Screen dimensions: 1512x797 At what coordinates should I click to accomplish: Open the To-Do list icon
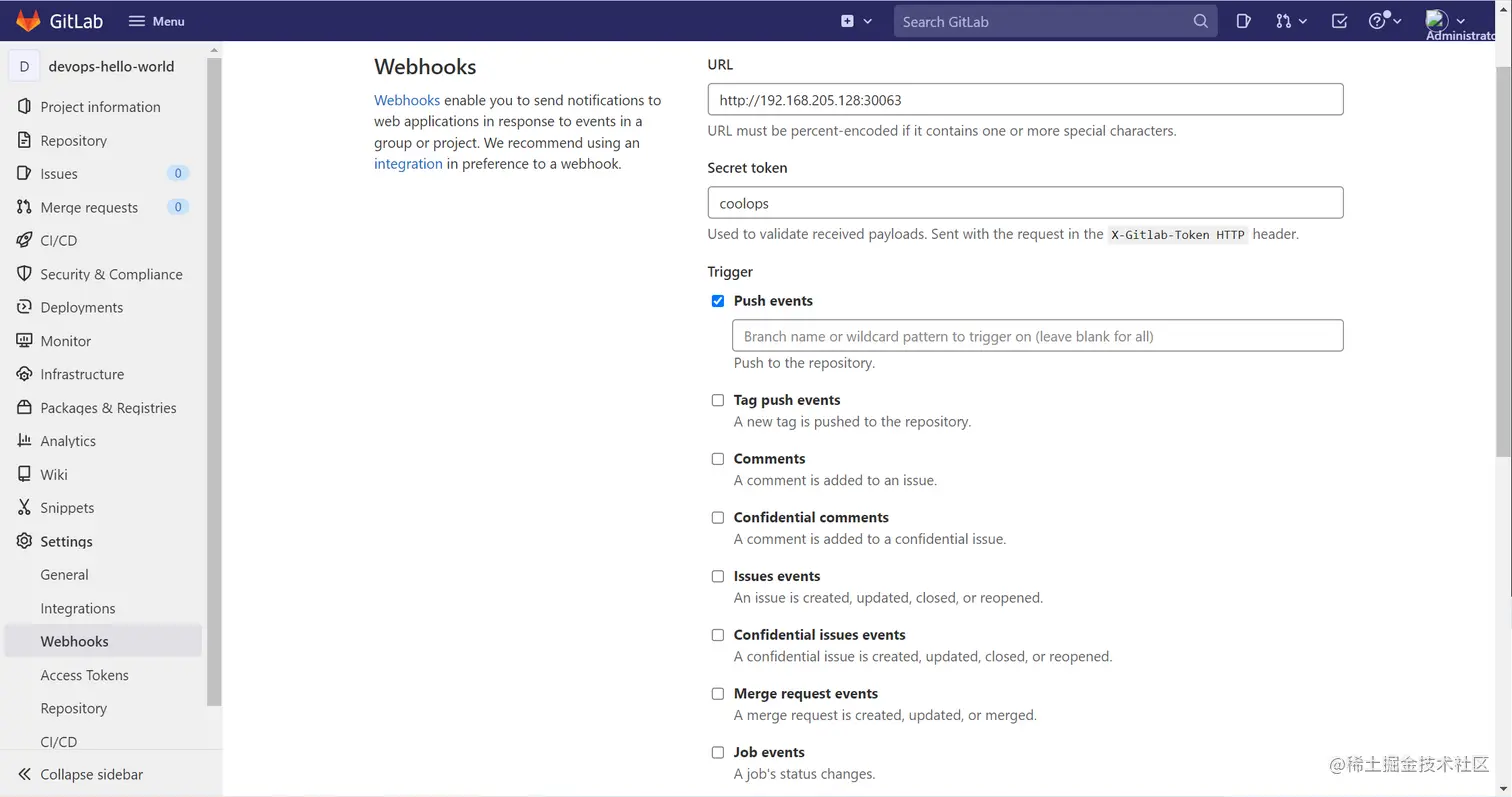tap(1340, 21)
